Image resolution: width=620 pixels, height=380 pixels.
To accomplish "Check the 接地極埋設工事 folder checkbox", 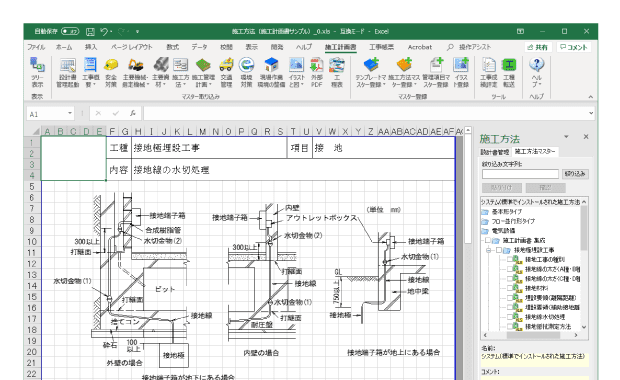I will [x=499, y=250].
